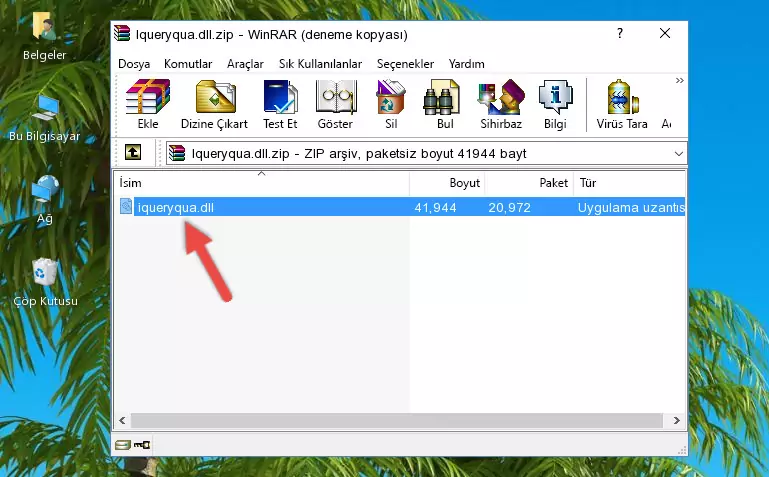The image size is (769, 477).
Task: Close the WinRAR window
Action: [665, 33]
